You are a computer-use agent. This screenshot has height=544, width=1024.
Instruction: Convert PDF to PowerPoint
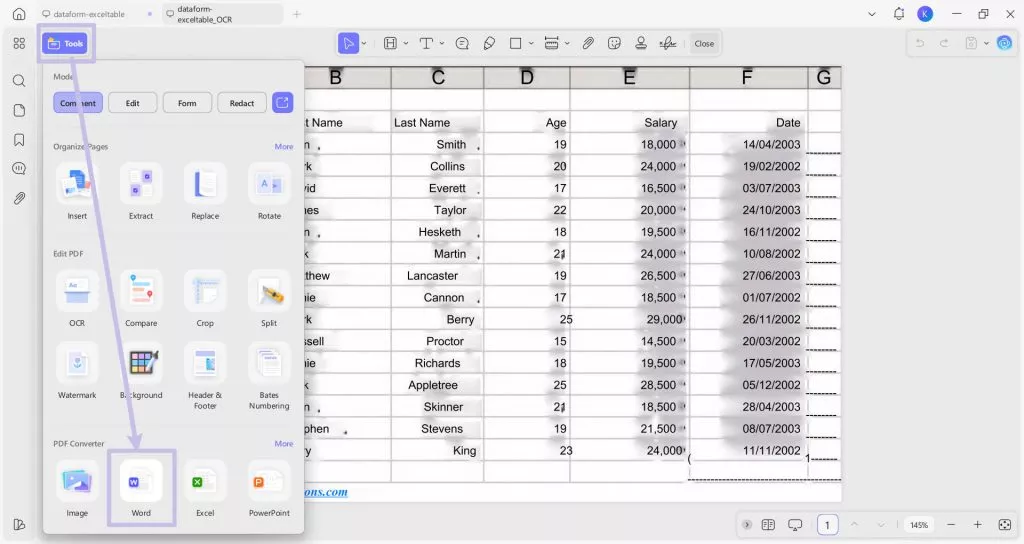tap(269, 488)
